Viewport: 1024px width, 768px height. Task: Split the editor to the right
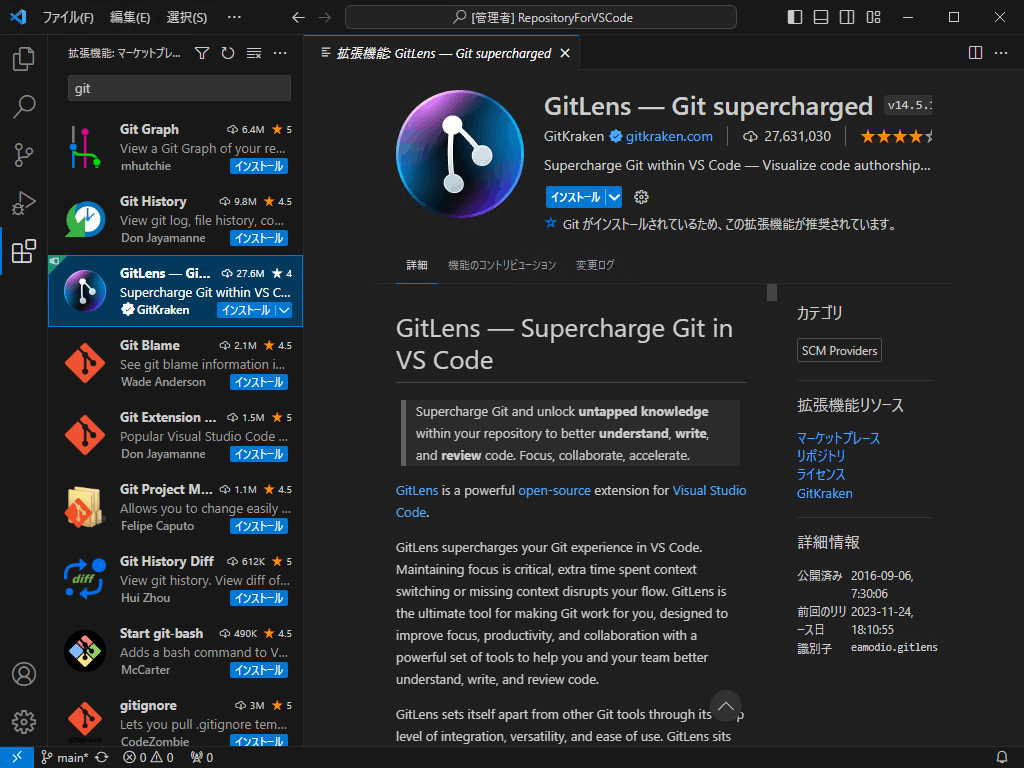(x=975, y=53)
